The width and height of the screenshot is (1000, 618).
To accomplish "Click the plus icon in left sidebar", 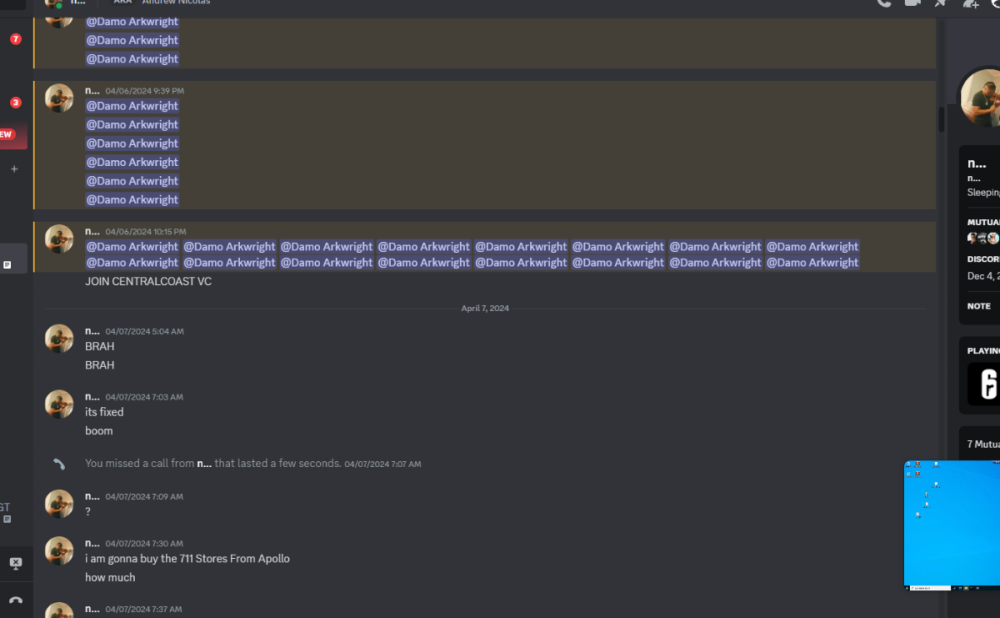I will coord(14,169).
